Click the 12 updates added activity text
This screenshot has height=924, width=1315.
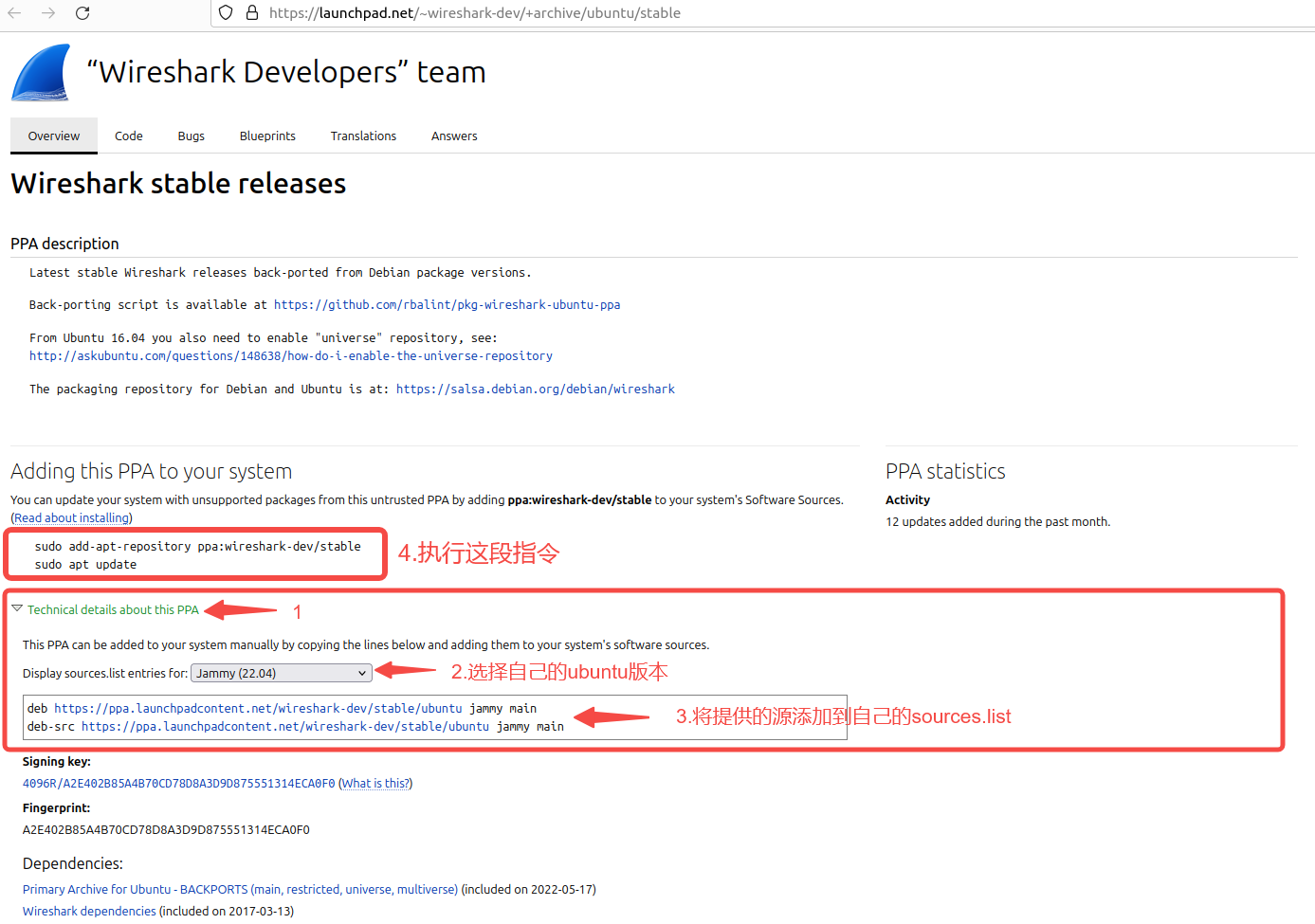pyautogui.click(x=997, y=522)
